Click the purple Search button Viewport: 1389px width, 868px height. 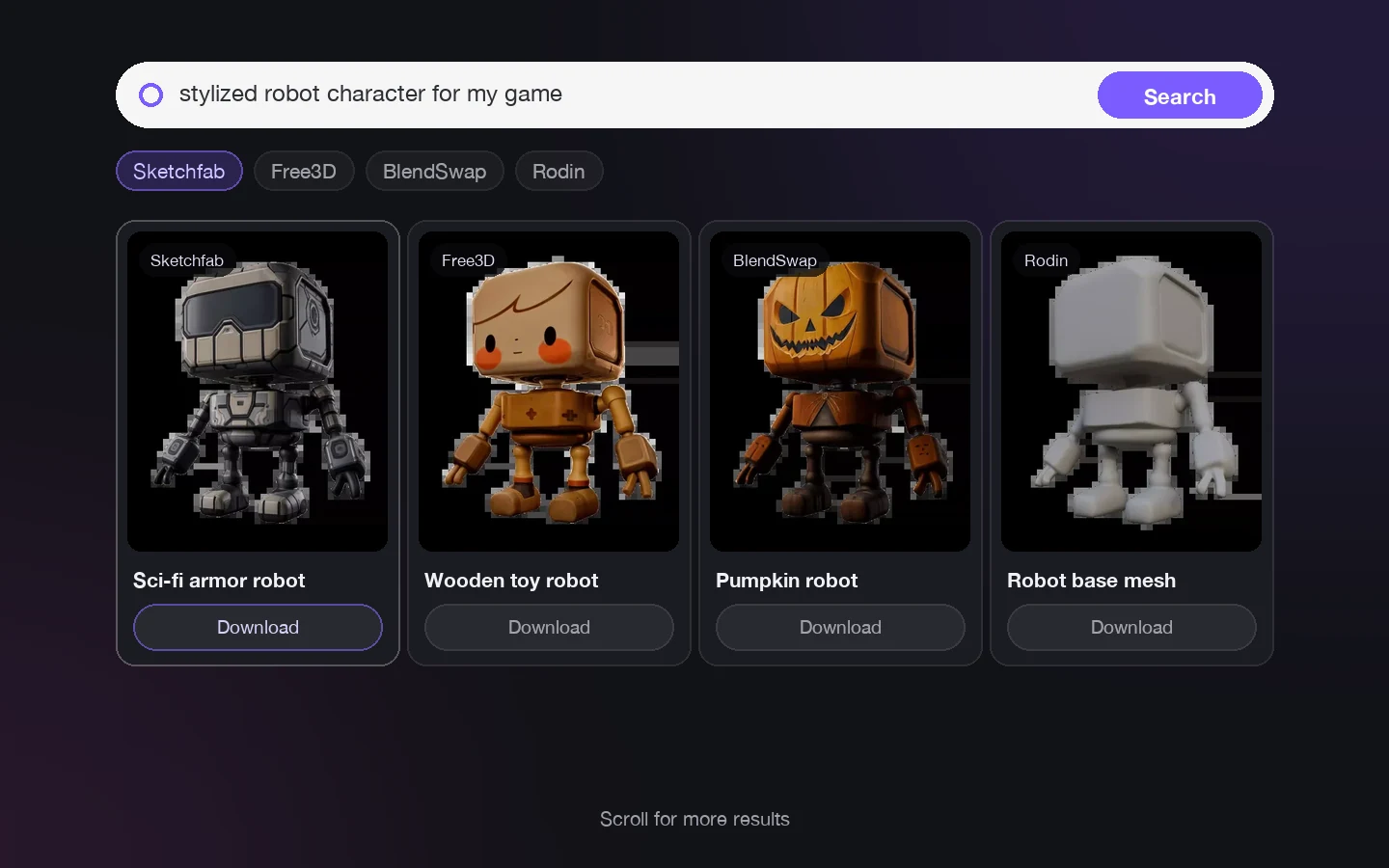pos(1180,95)
